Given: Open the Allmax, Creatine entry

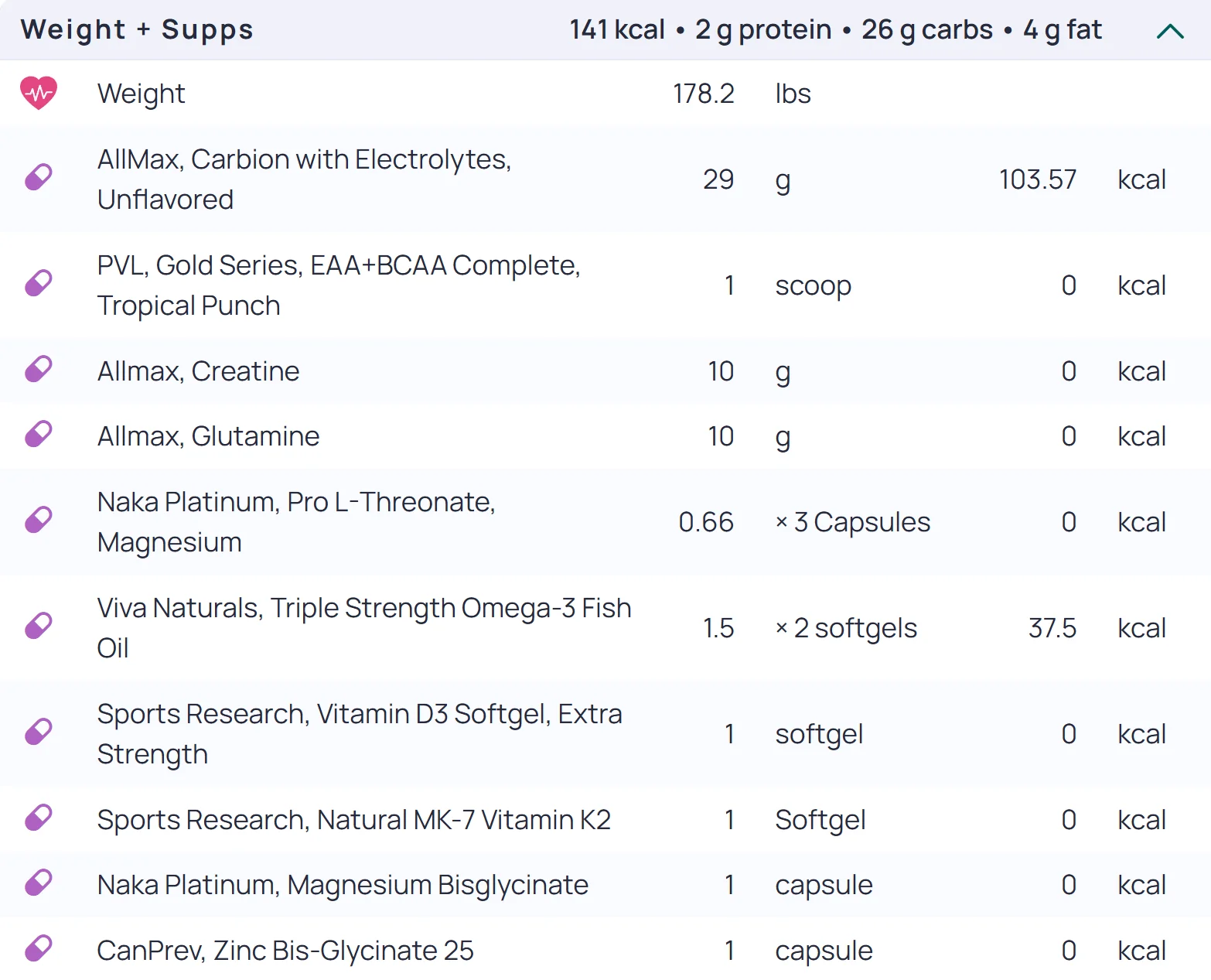Looking at the screenshot, I should coord(198,371).
